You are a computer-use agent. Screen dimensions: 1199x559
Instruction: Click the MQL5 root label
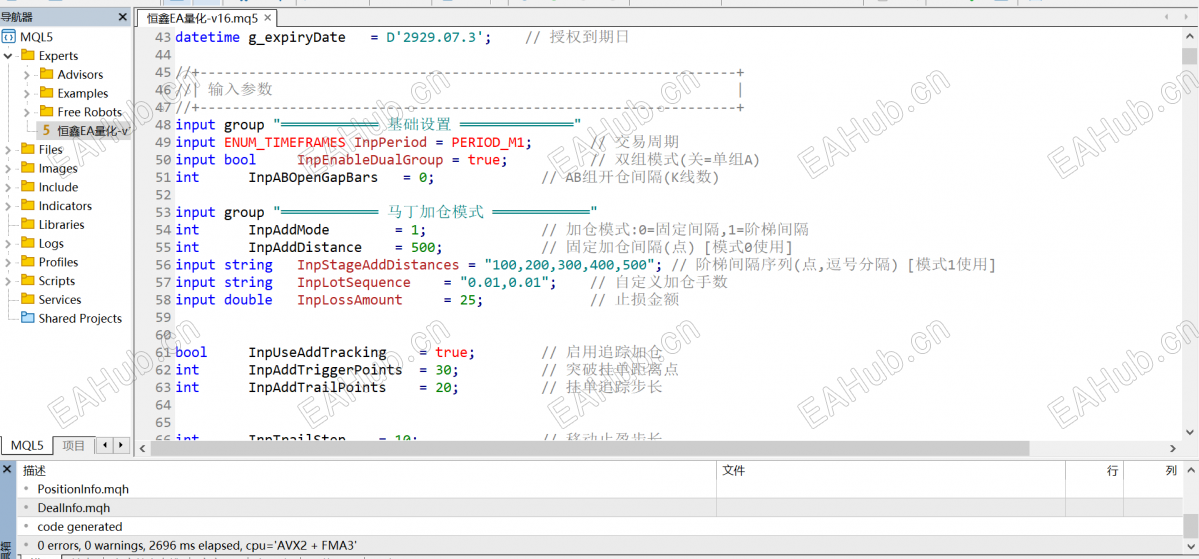coord(36,36)
